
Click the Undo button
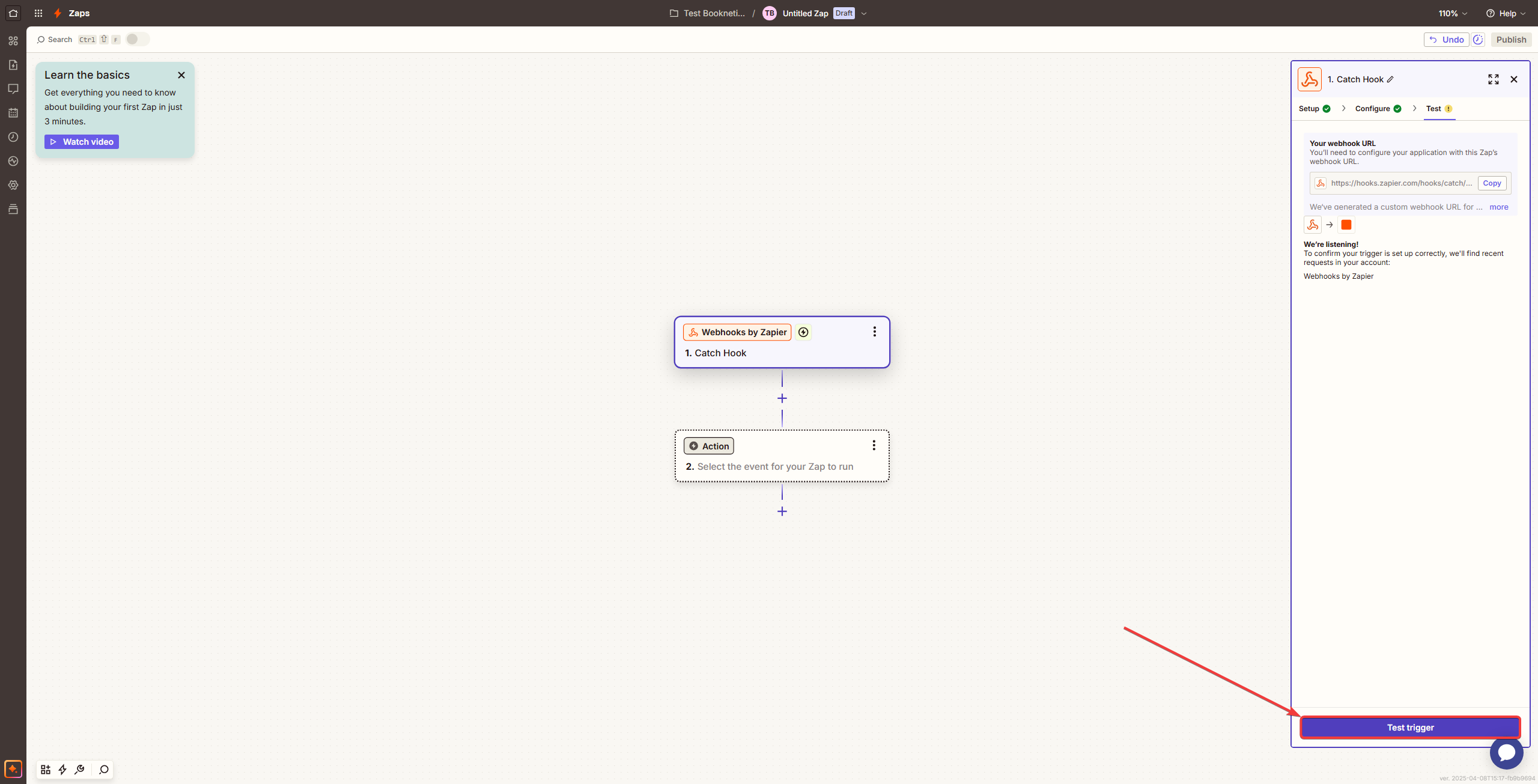[1446, 40]
